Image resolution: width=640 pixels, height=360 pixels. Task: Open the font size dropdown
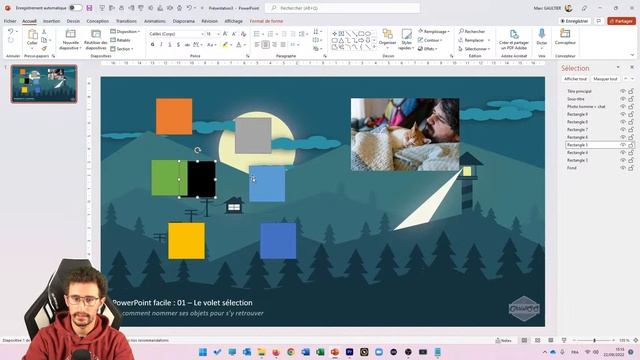[219, 34]
